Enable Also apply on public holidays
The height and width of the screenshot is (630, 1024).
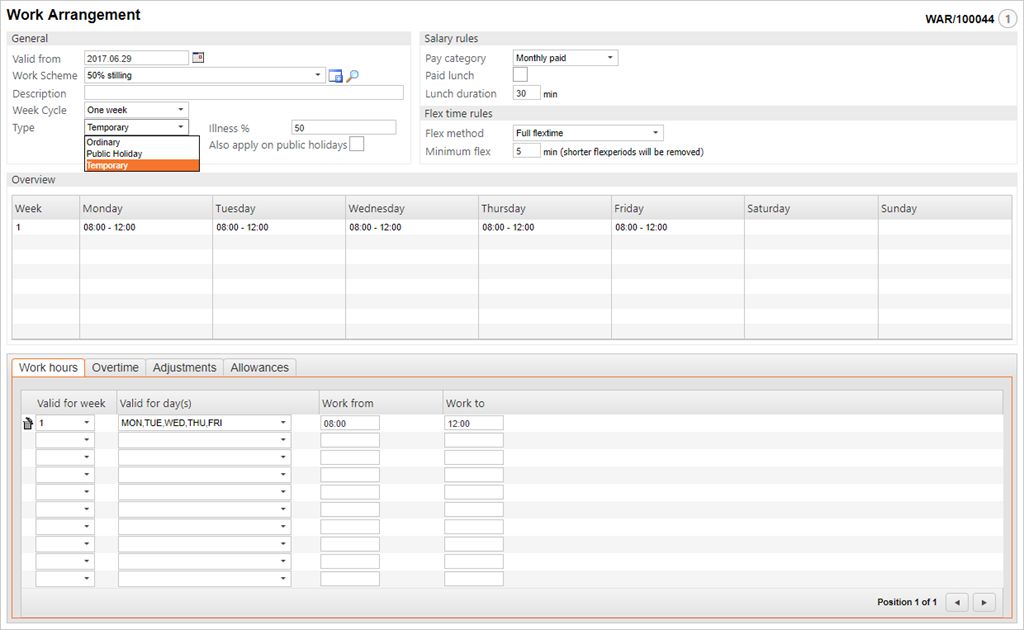click(x=357, y=145)
